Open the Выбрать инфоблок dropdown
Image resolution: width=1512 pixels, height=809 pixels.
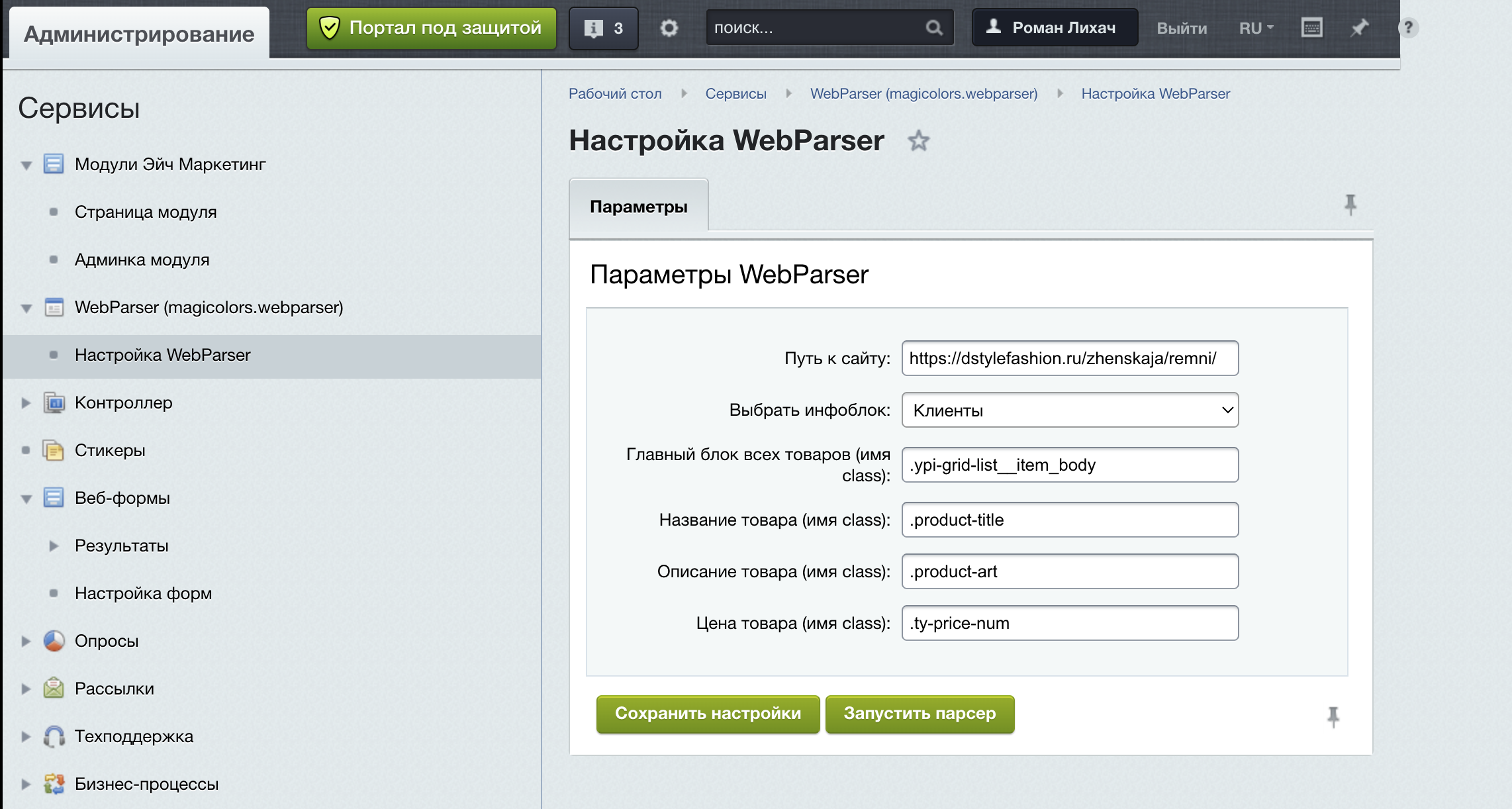(1070, 410)
